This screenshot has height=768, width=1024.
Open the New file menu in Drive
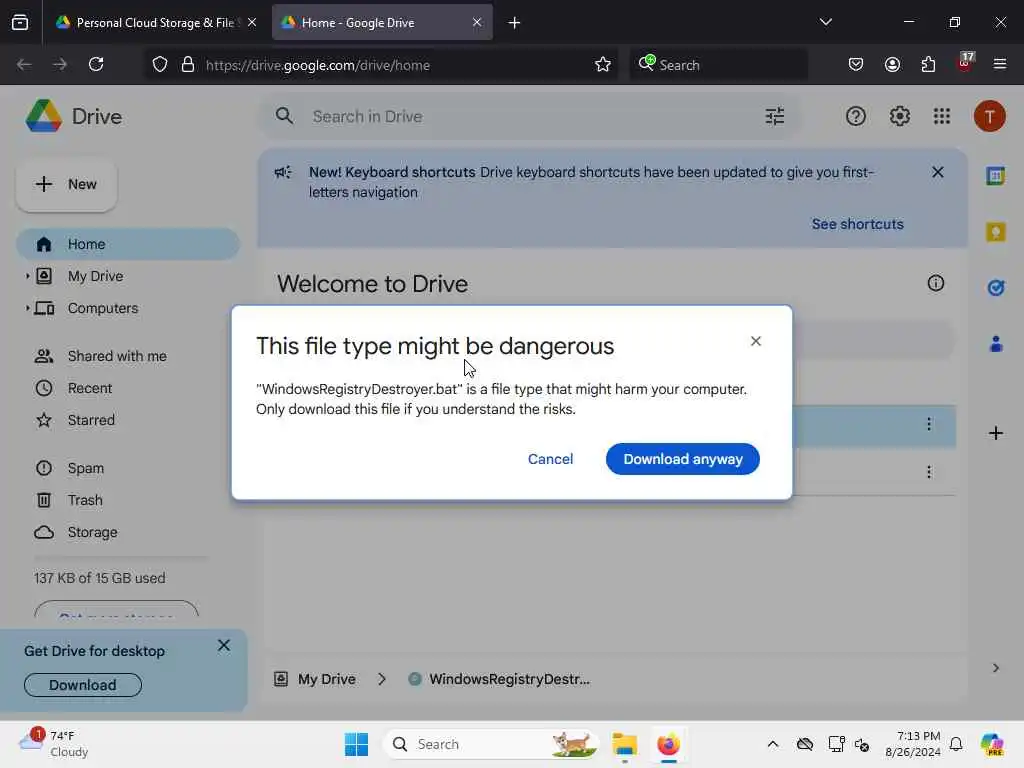[x=67, y=184]
